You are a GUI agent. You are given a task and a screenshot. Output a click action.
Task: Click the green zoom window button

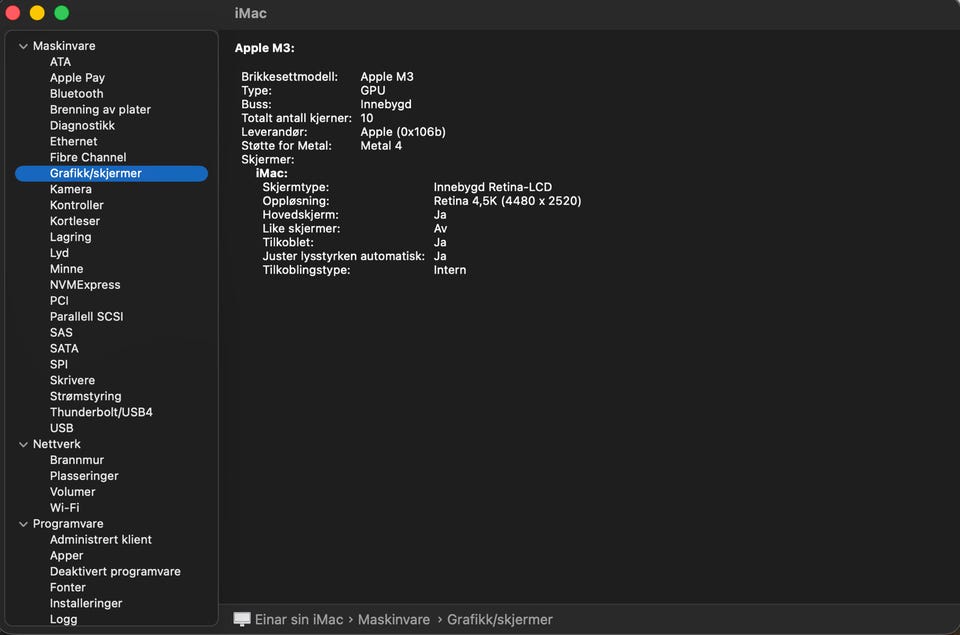click(62, 13)
